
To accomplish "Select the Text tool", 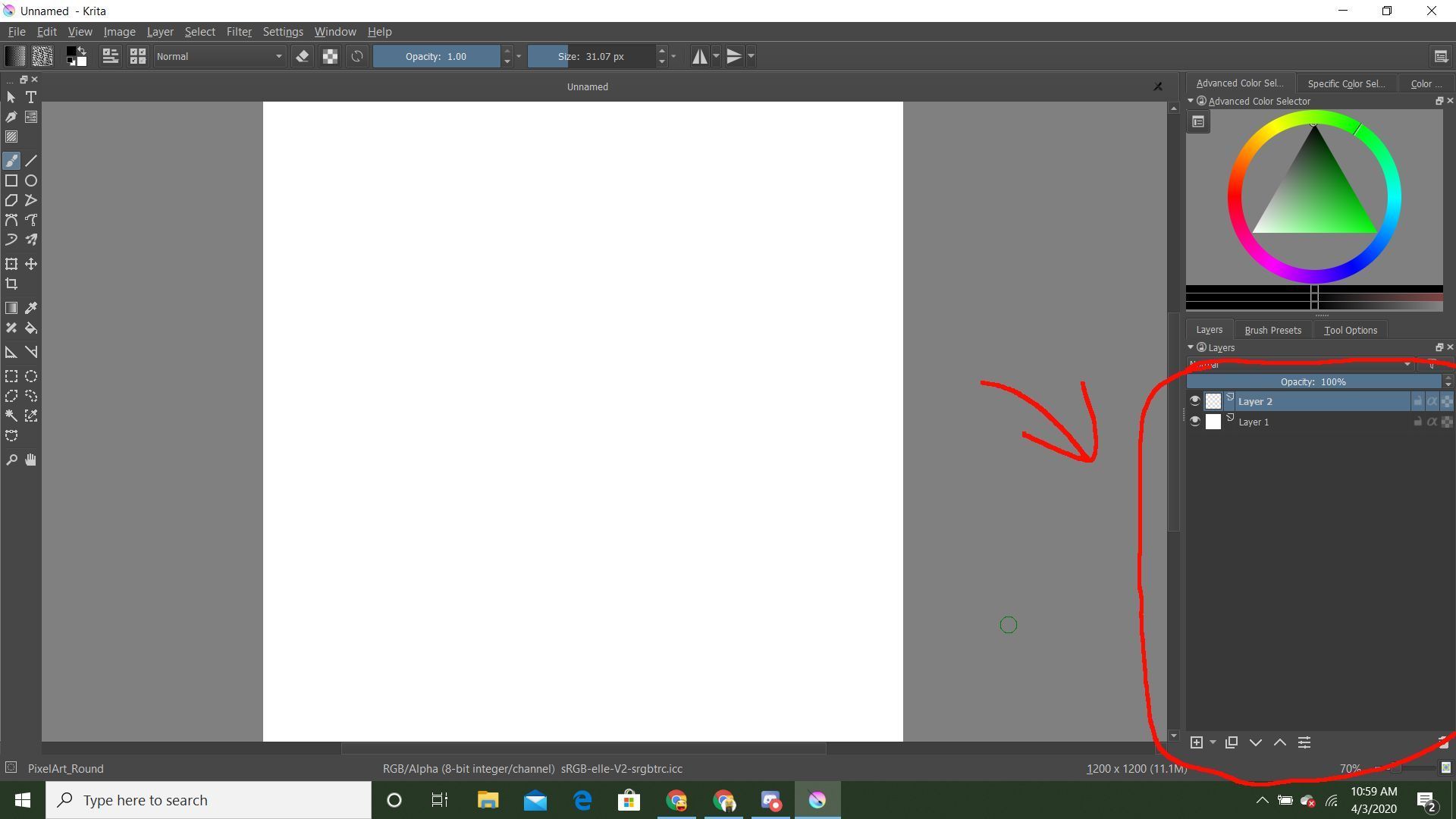I will tap(31, 97).
